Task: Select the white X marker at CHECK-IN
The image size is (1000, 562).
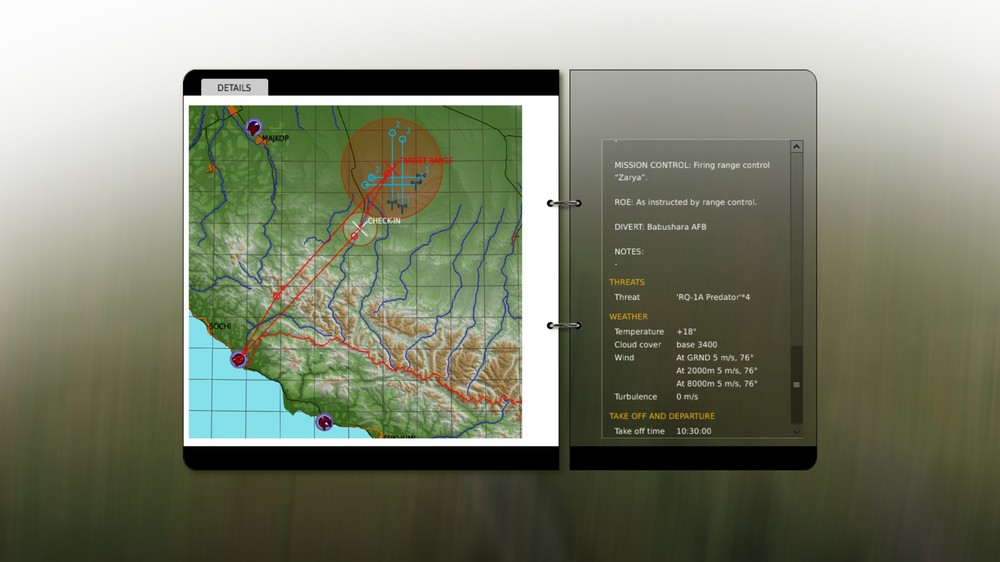Action: tap(360, 227)
